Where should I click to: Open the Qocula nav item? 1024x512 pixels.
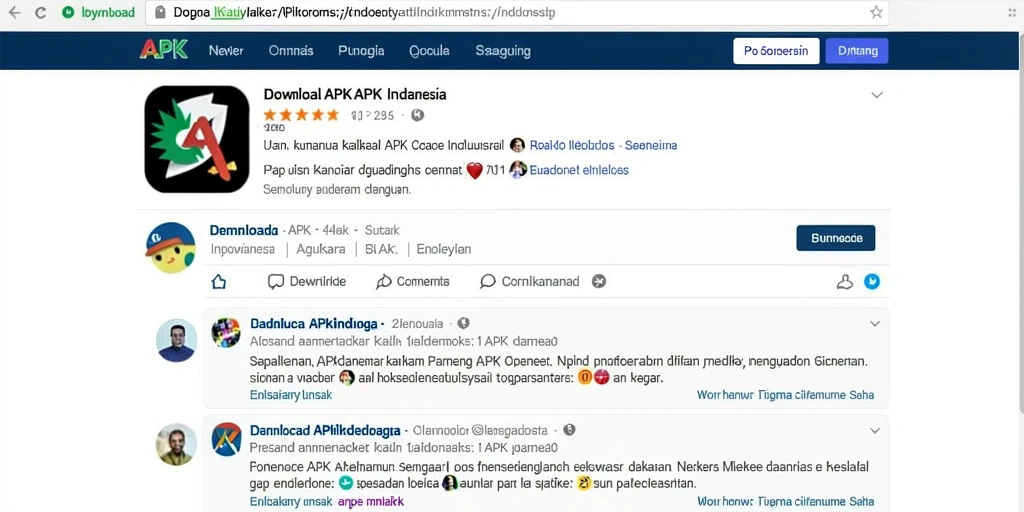[429, 50]
